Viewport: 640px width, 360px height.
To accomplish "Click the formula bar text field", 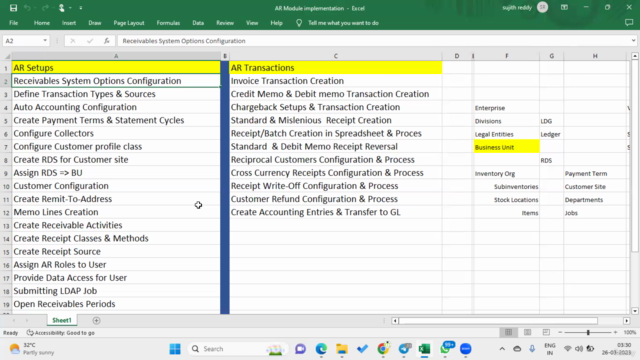I will (x=373, y=41).
